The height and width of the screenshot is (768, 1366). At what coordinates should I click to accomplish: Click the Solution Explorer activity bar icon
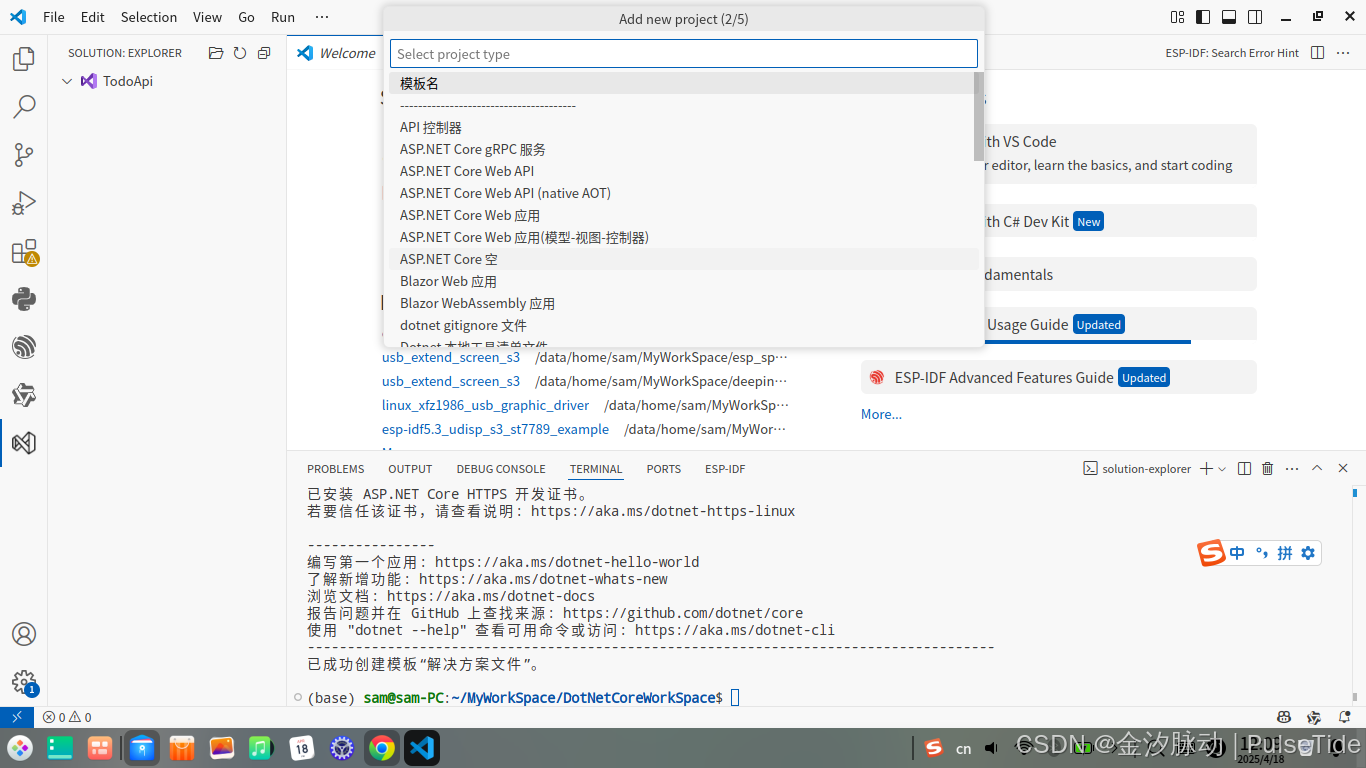pos(24,443)
